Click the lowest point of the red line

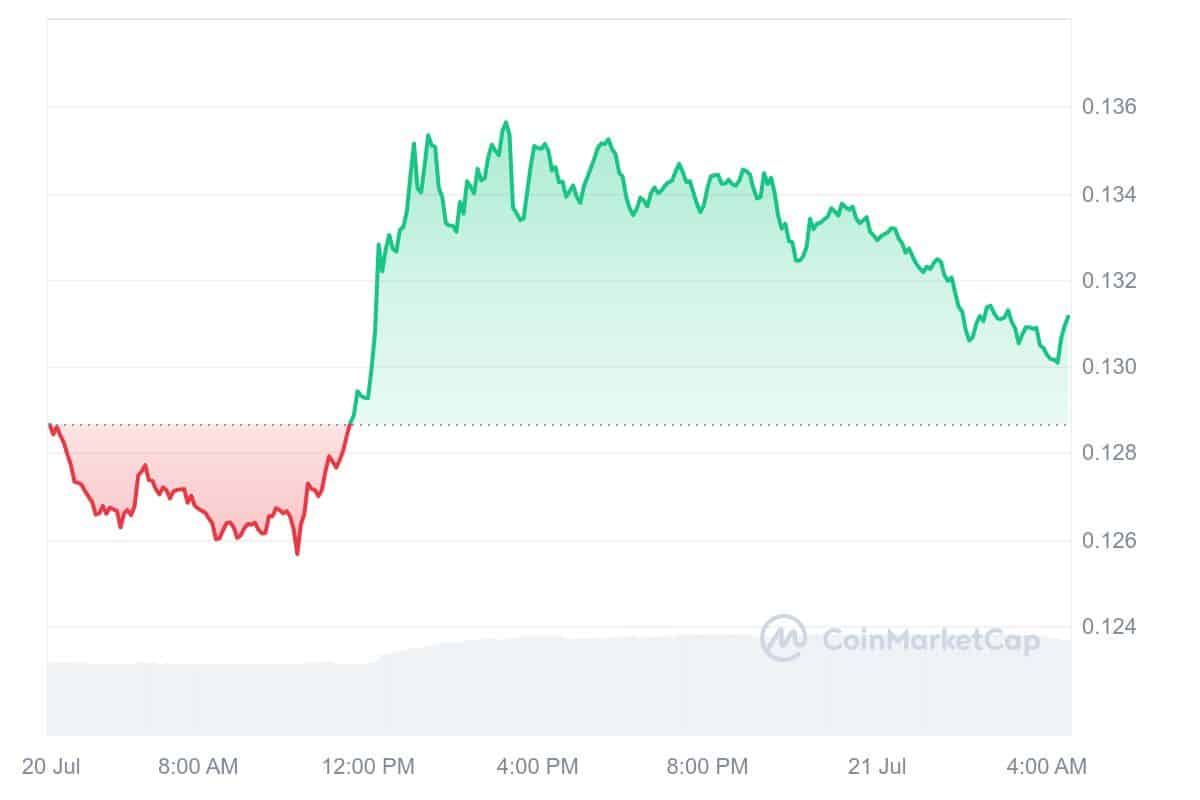point(297,553)
